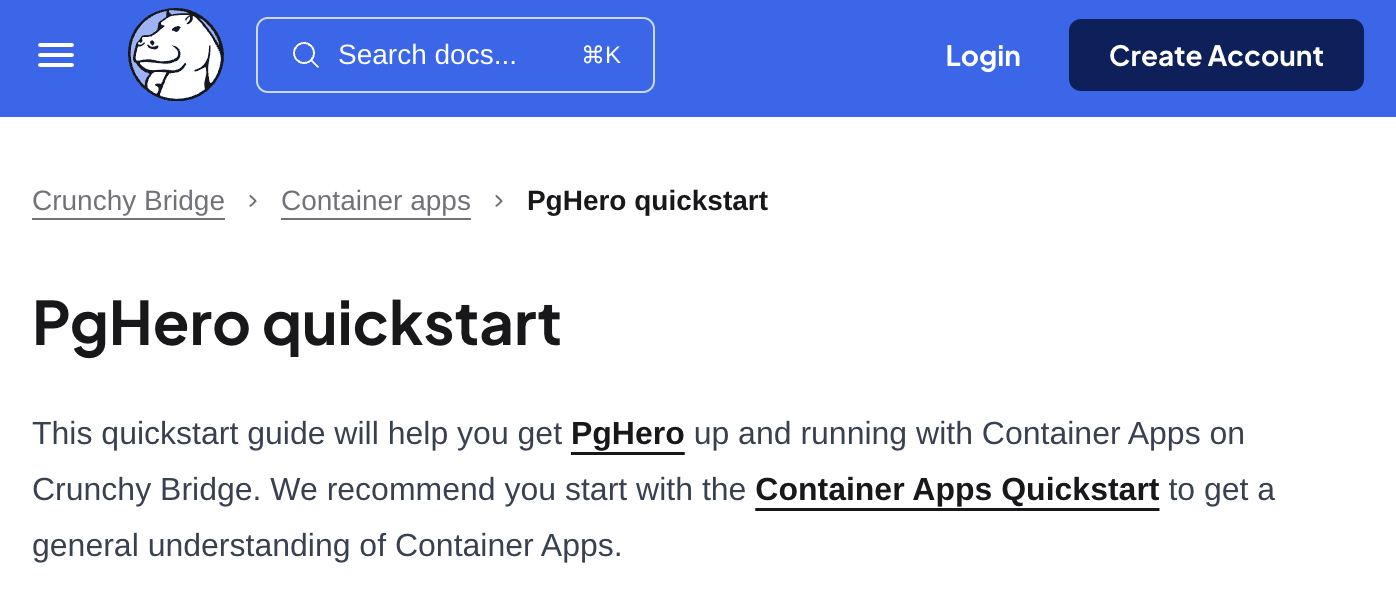Image resolution: width=1396 pixels, height=602 pixels.
Task: Navigate to Container apps breadcrumb
Action: pyautogui.click(x=375, y=201)
